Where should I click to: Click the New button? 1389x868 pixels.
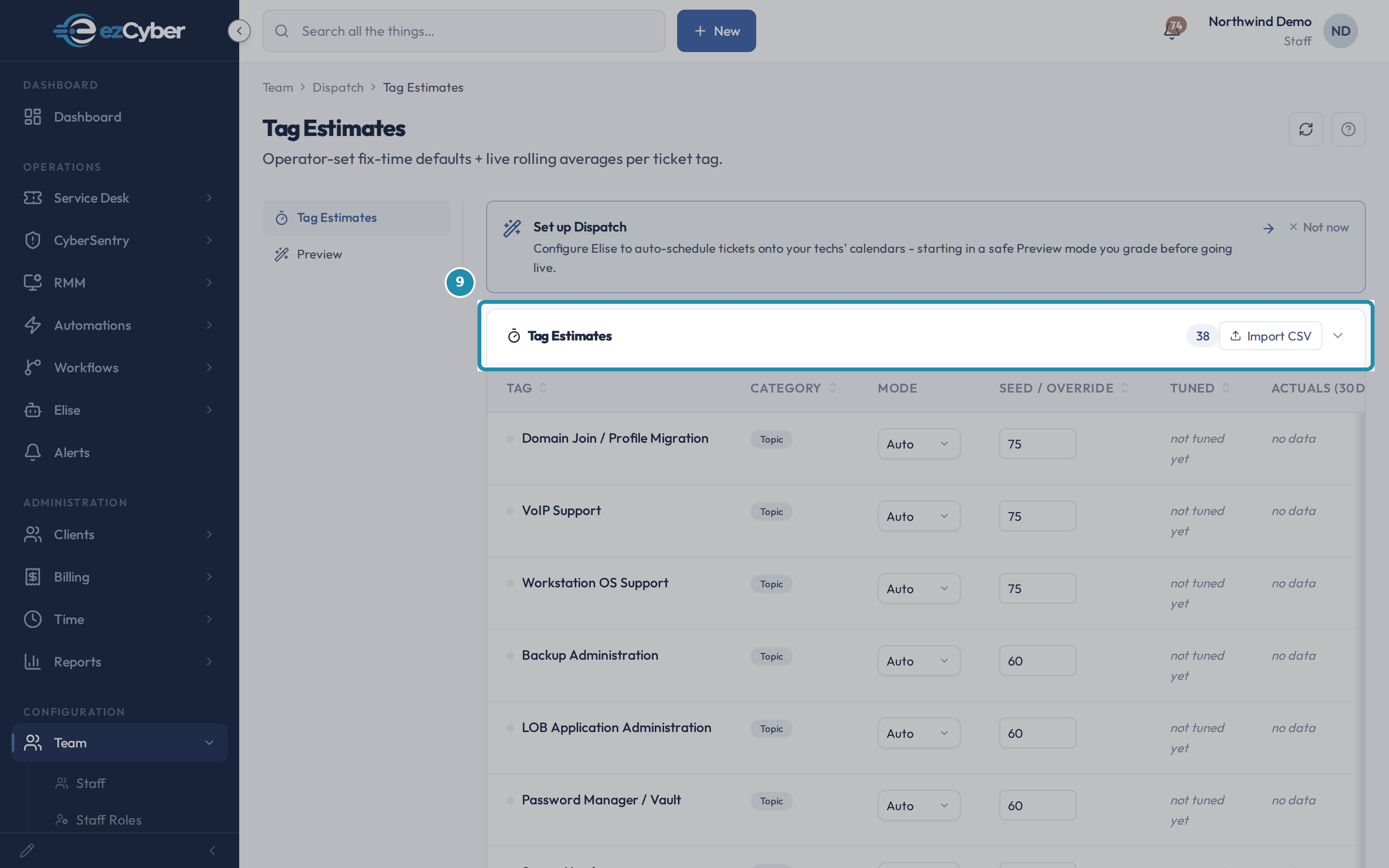coord(716,31)
